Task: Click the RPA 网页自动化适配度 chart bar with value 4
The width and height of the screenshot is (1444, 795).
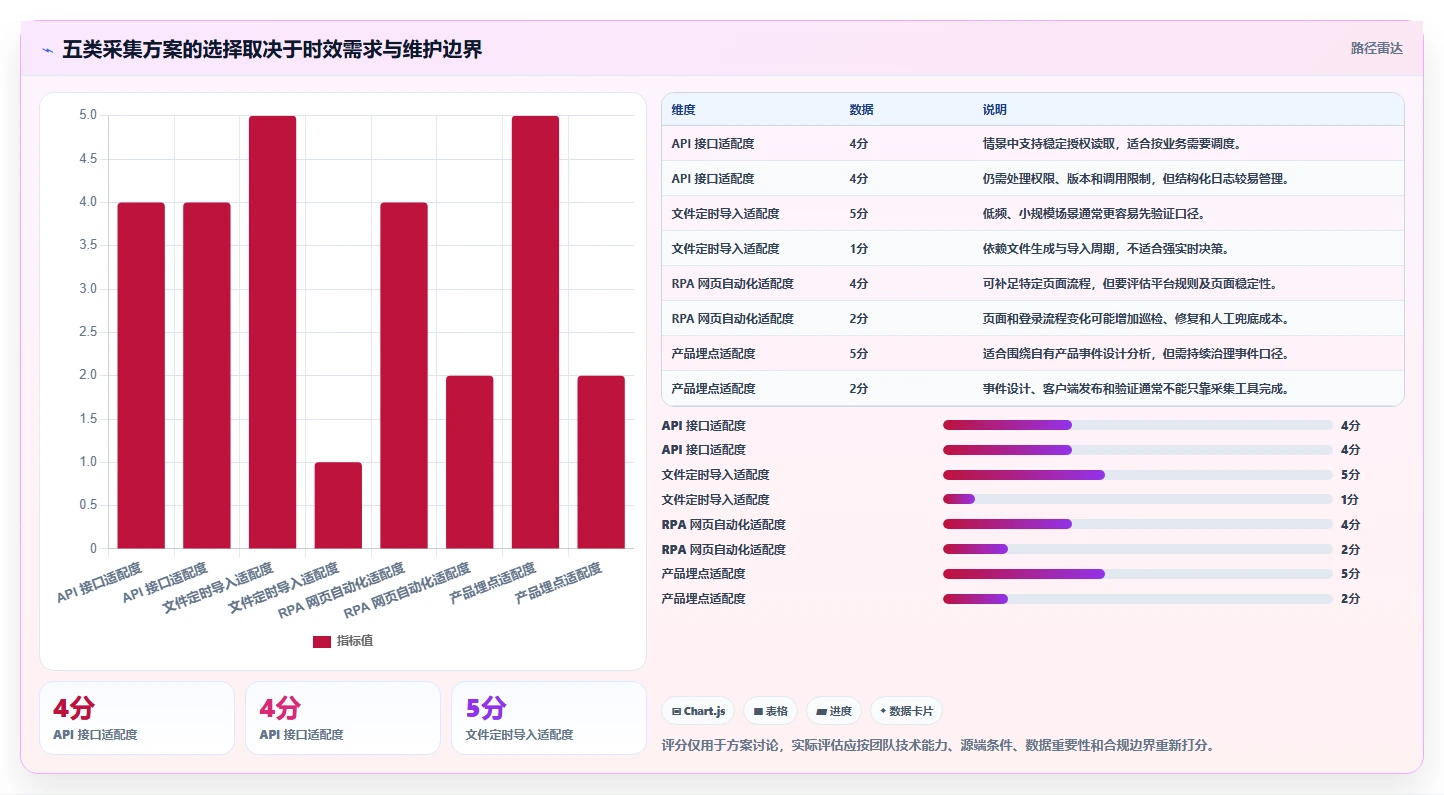Action: (x=404, y=375)
